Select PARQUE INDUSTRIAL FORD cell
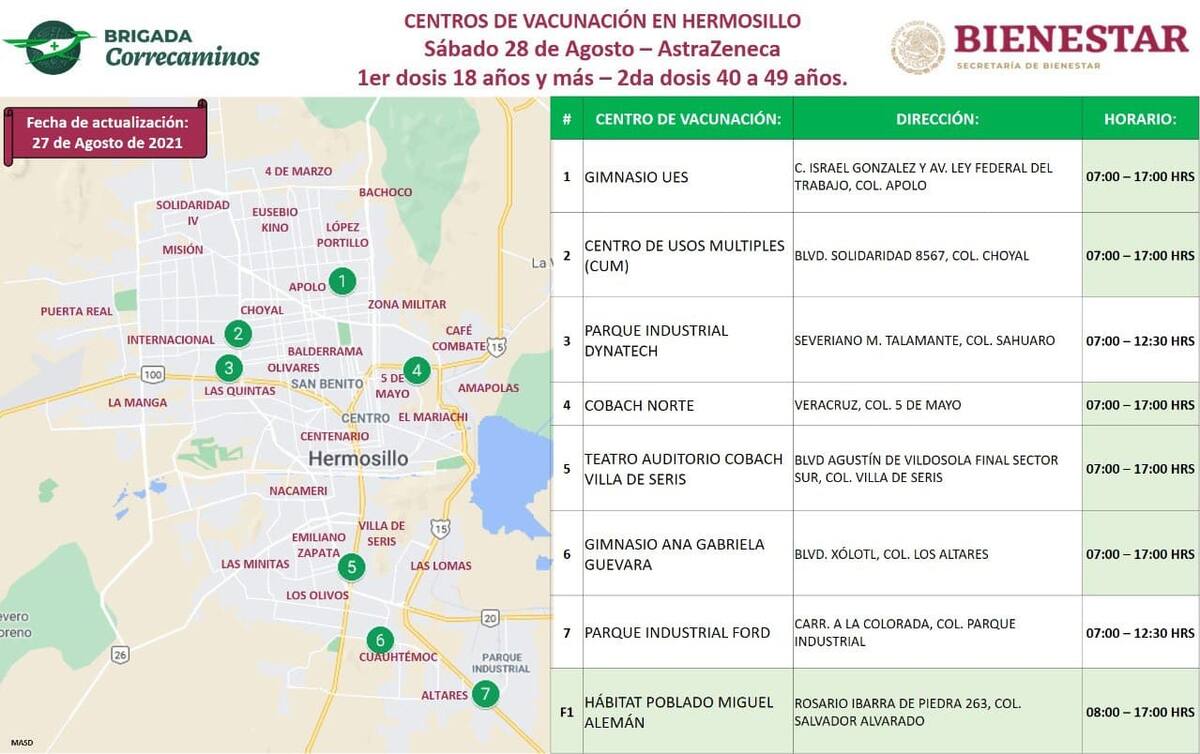Image resolution: width=1200 pixels, height=754 pixels. 688,632
